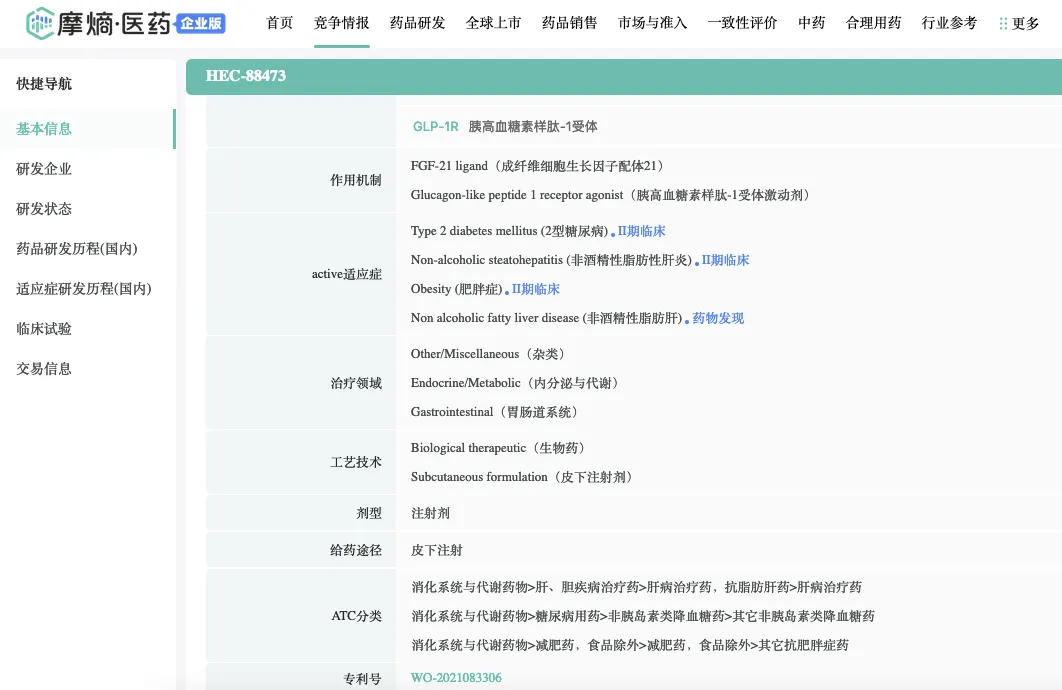Navigate to 一致性评价
This screenshot has width=1062, height=690.
[742, 23]
